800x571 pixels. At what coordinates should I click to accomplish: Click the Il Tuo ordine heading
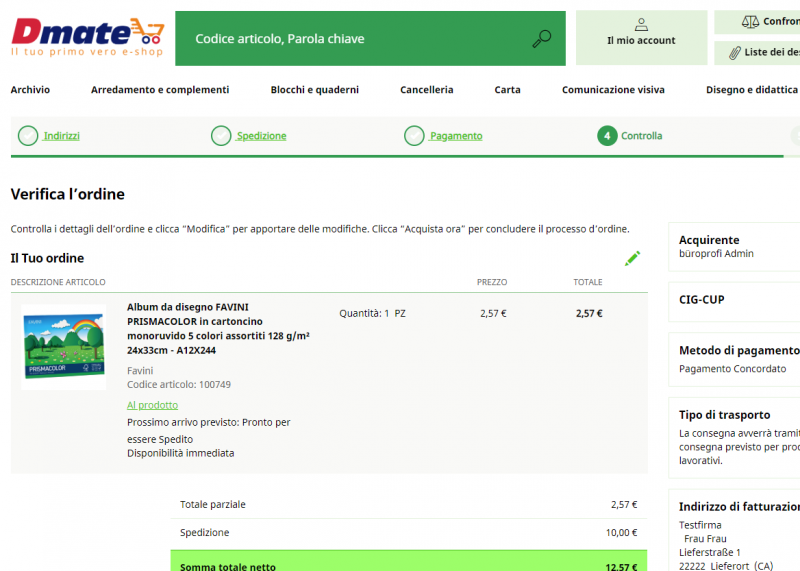coord(47,258)
